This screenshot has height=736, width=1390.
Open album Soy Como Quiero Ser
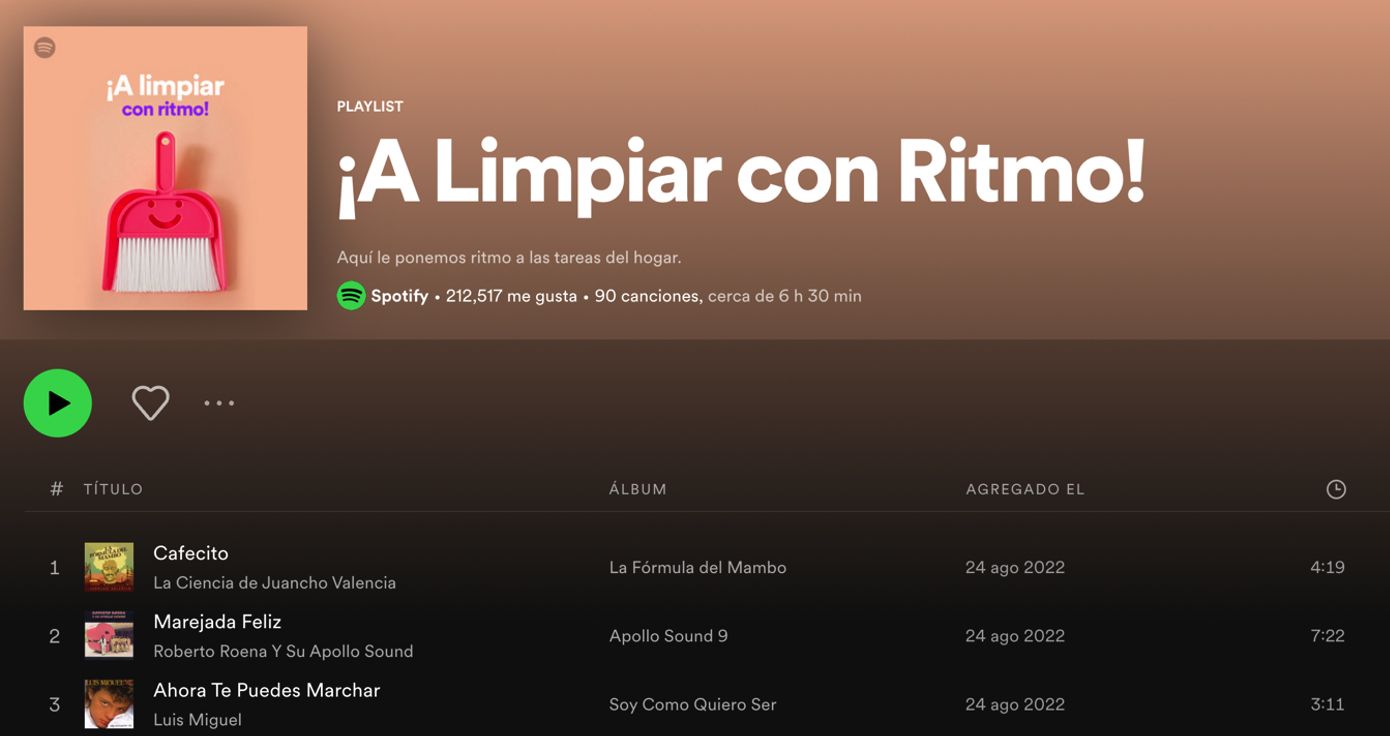coord(692,704)
